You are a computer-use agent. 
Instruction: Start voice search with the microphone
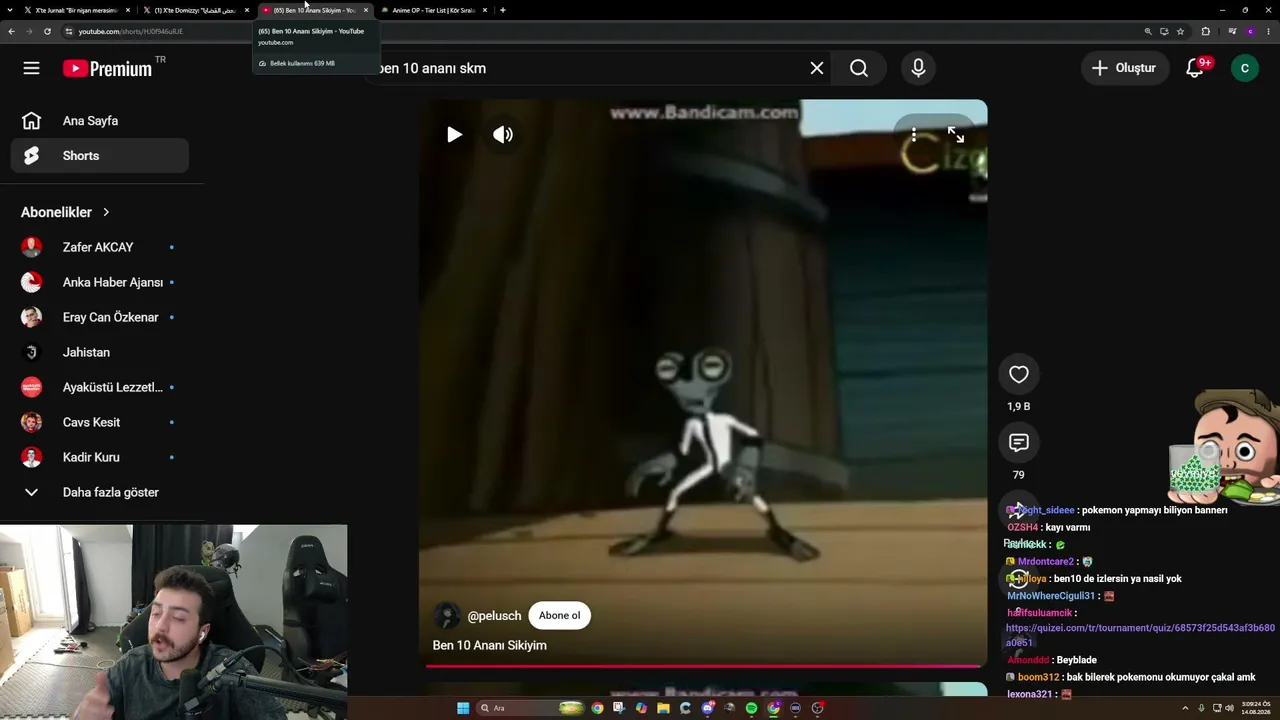[x=918, y=68]
